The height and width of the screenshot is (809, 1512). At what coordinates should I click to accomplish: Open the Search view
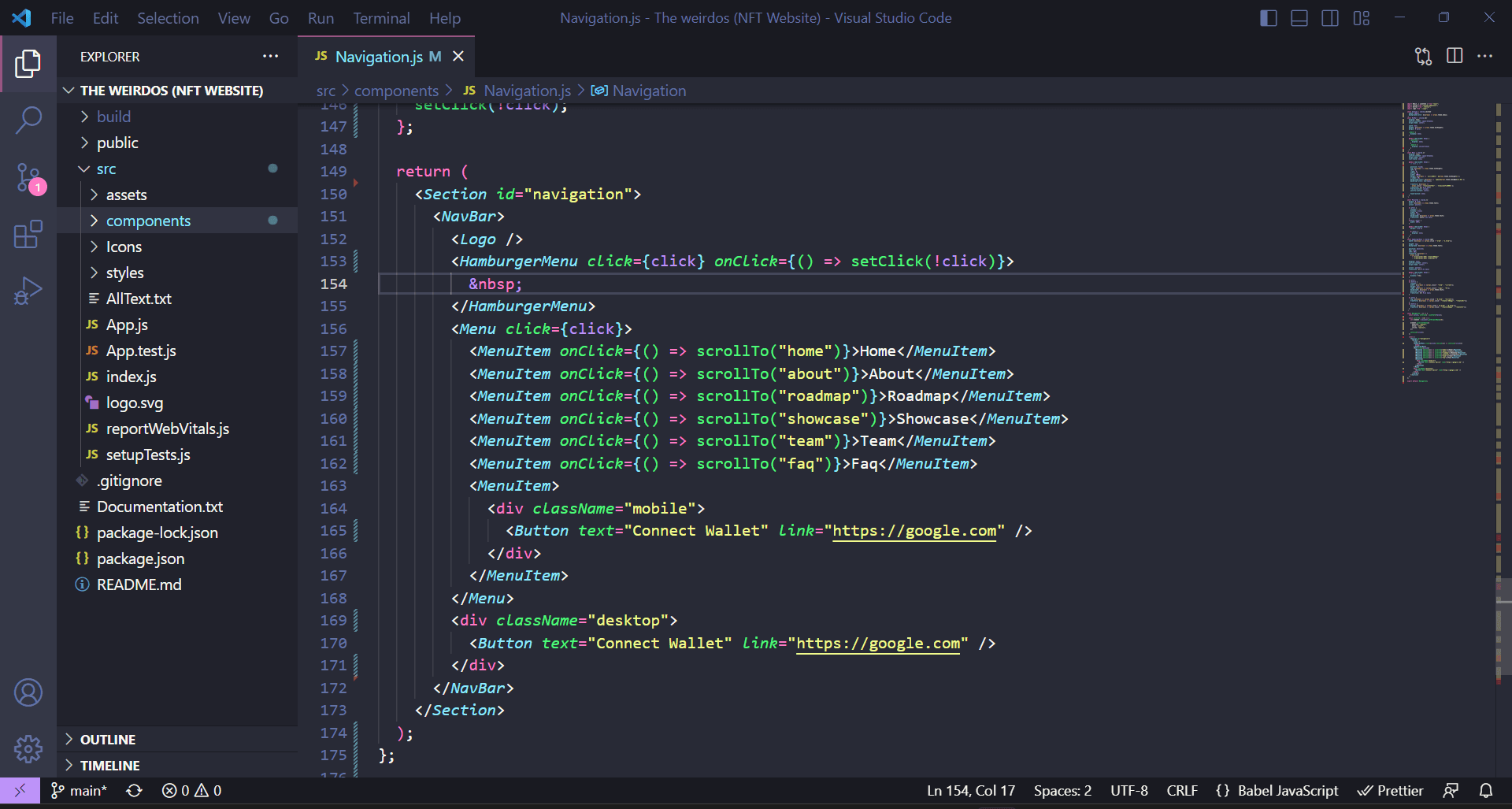[x=28, y=120]
